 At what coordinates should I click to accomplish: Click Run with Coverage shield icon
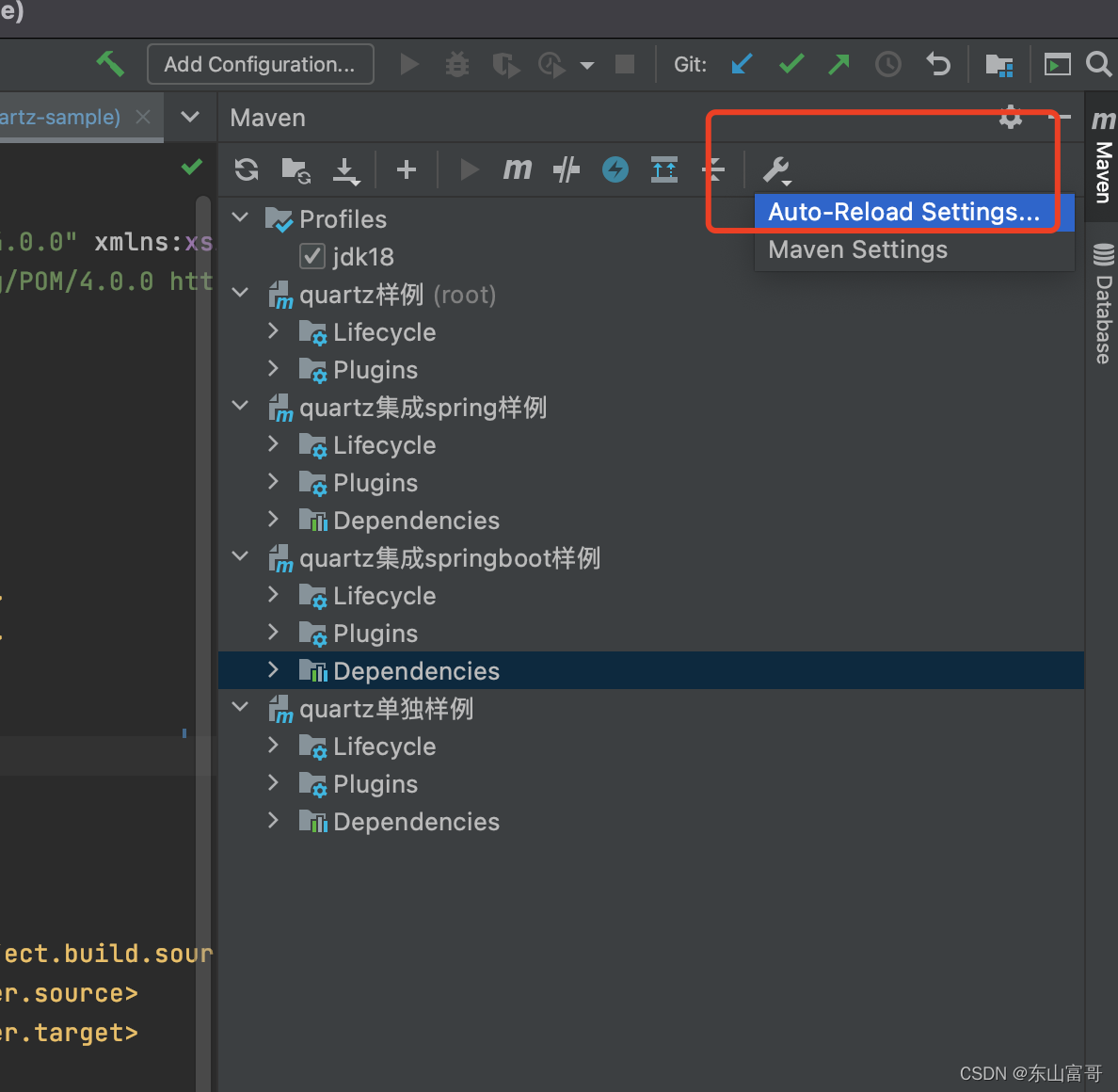(x=505, y=64)
